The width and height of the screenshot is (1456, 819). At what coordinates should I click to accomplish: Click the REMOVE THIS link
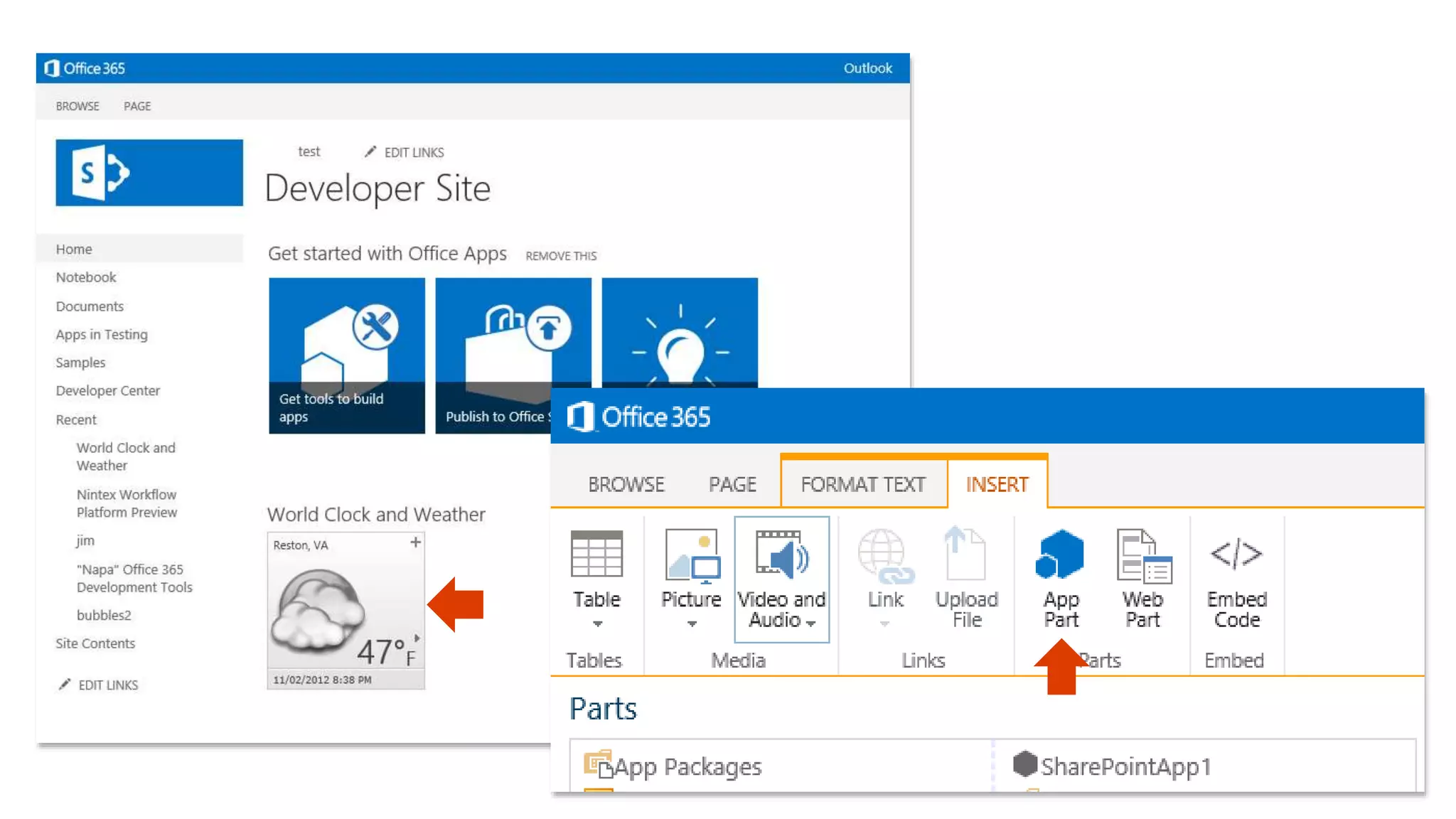click(x=561, y=256)
